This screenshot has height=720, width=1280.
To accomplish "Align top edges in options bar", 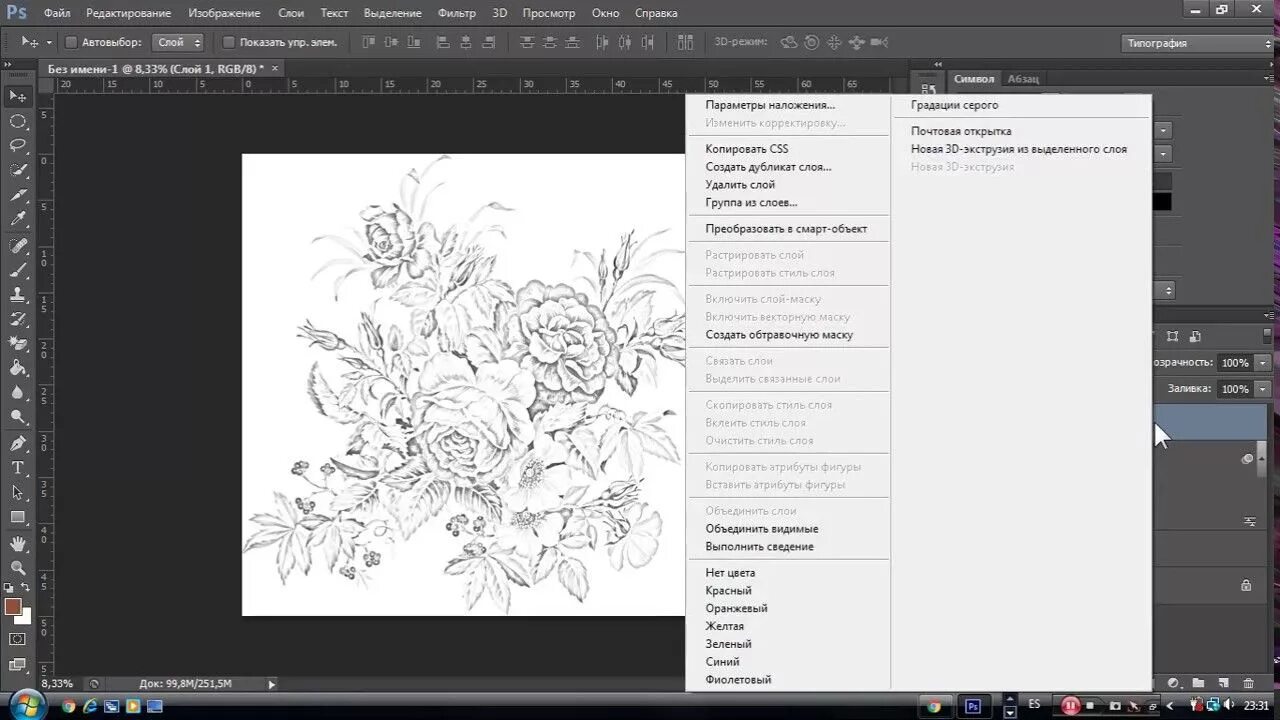I will [369, 43].
